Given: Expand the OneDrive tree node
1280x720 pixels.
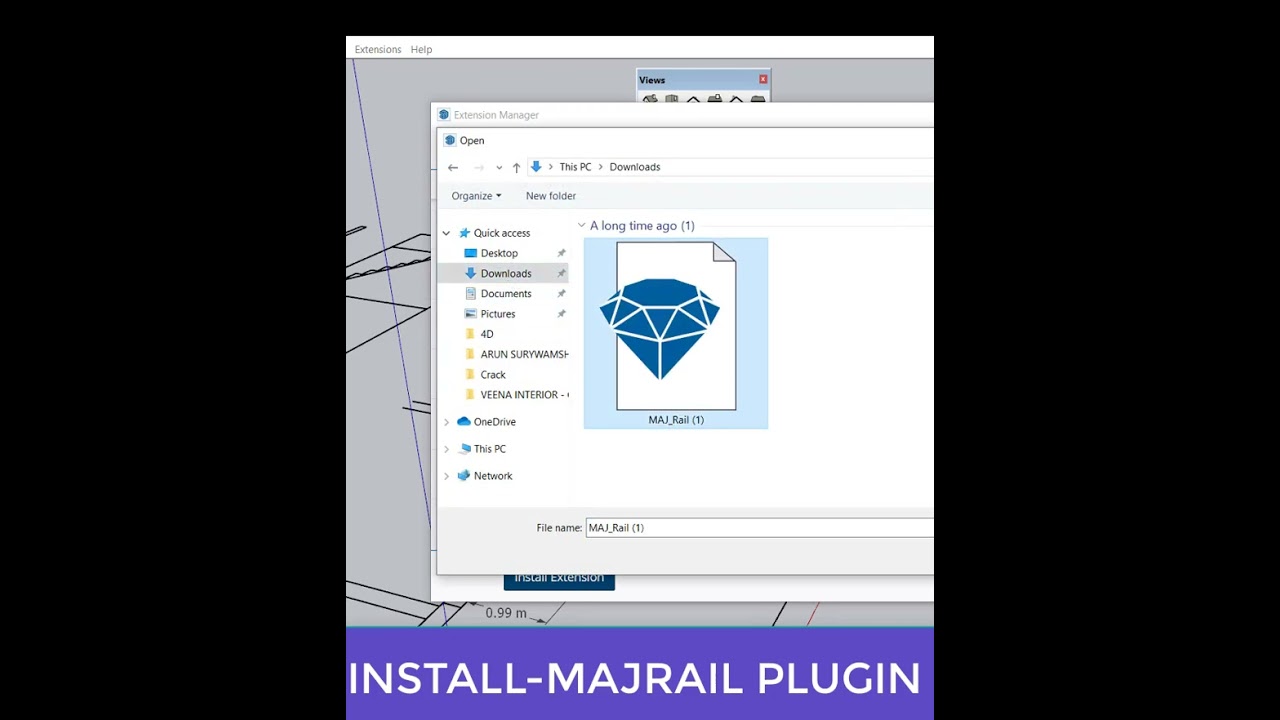Looking at the screenshot, I should (x=446, y=422).
